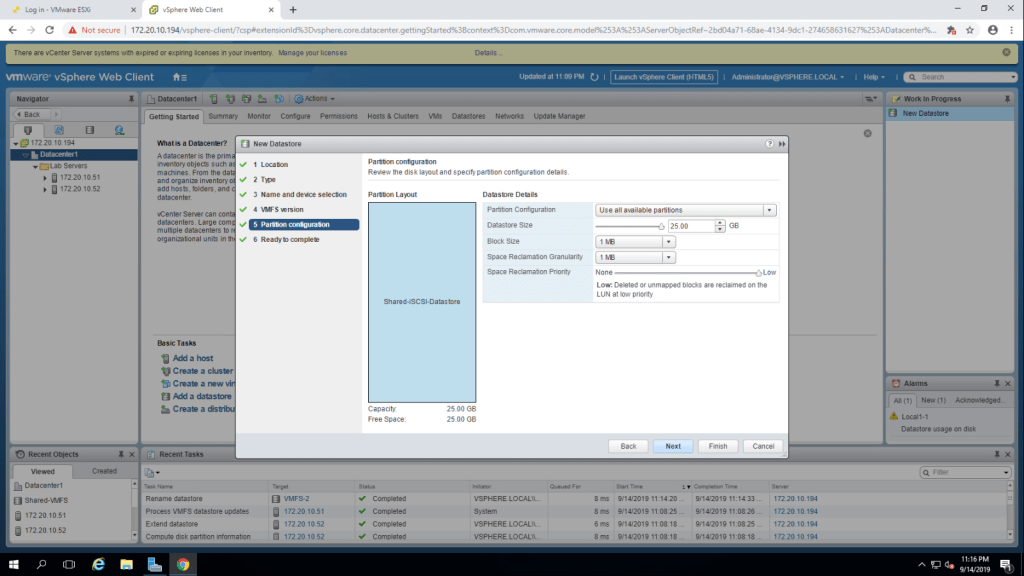The height and width of the screenshot is (576, 1024).
Task: Select the Hosts and Clusters navigator icon
Action: pyautogui.click(x=28, y=130)
